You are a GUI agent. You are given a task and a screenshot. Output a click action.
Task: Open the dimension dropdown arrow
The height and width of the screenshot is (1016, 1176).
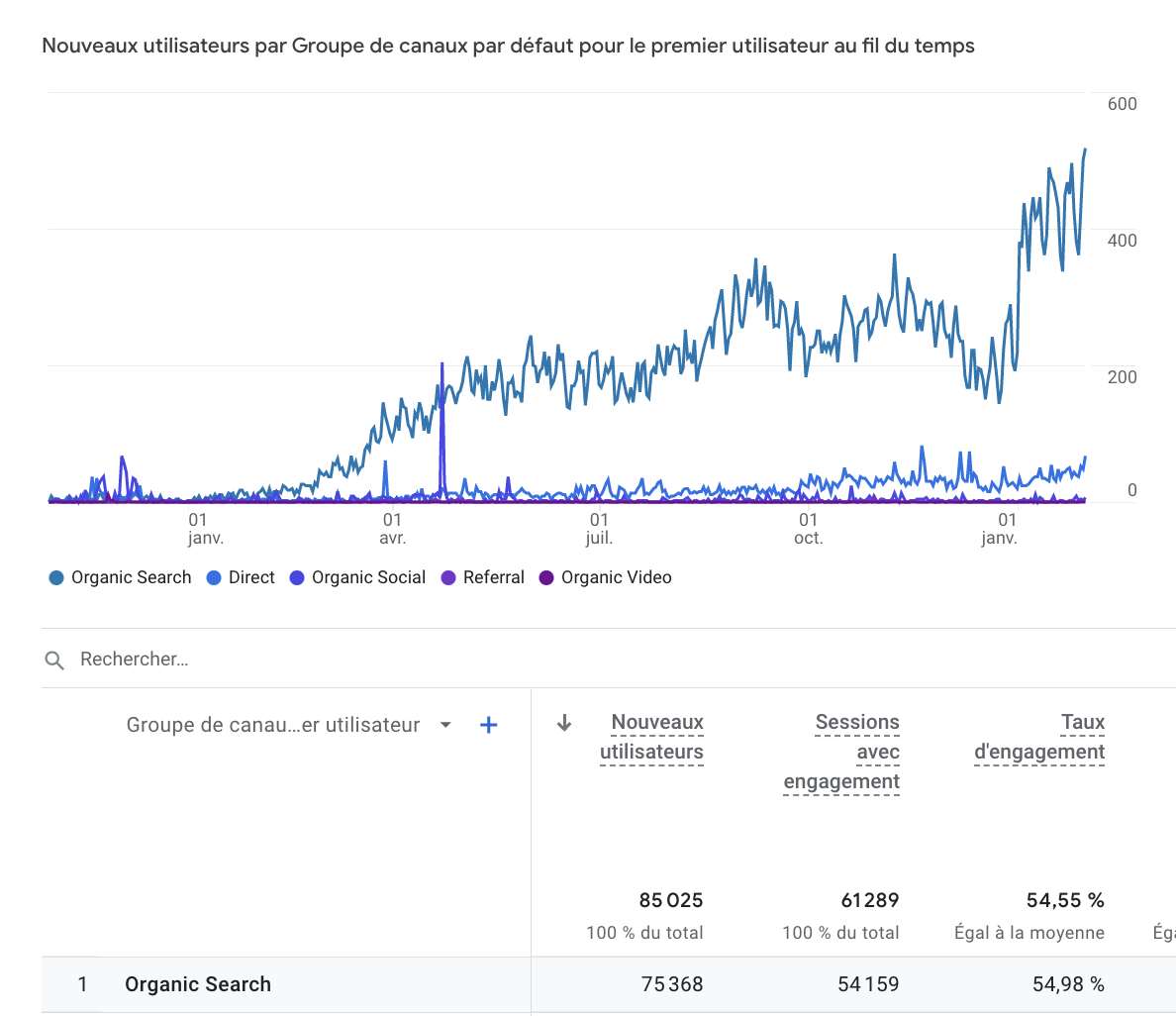click(x=445, y=725)
